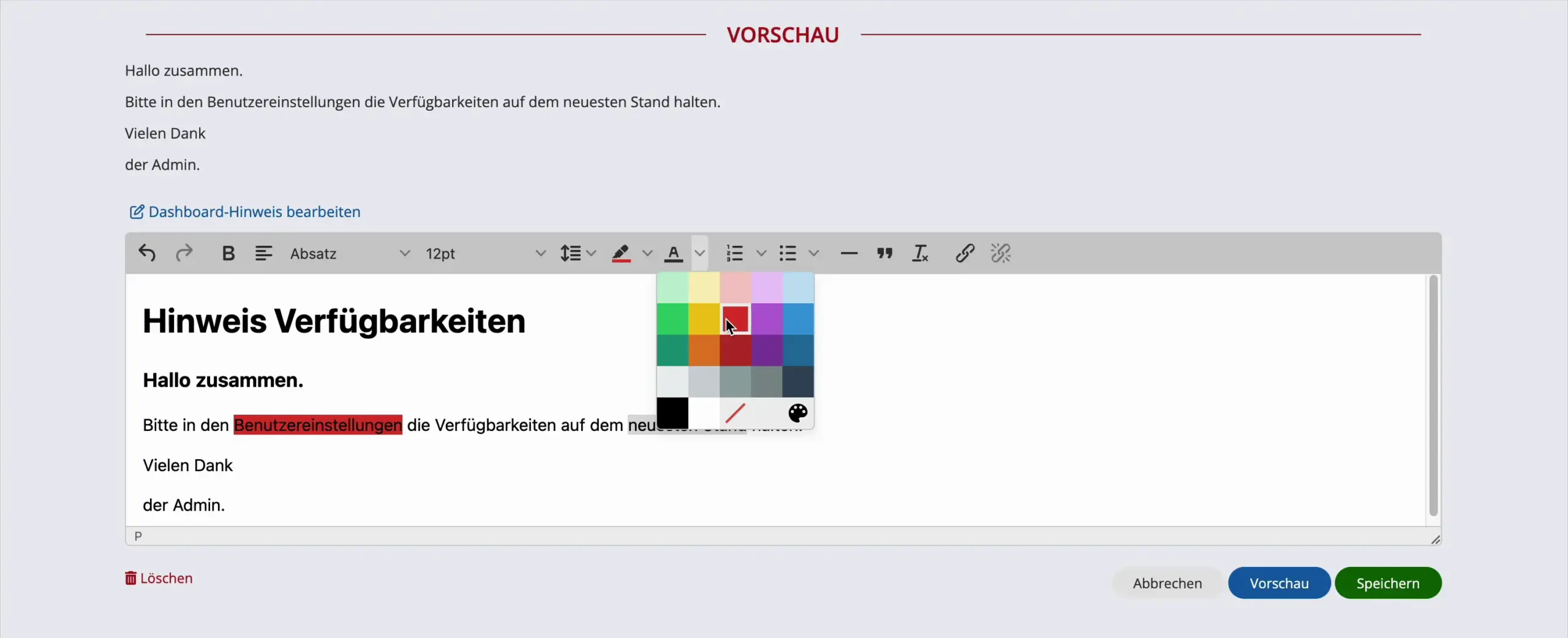Select the yellow color swatch
Viewport: 1568px width, 638px height.
pos(704,319)
